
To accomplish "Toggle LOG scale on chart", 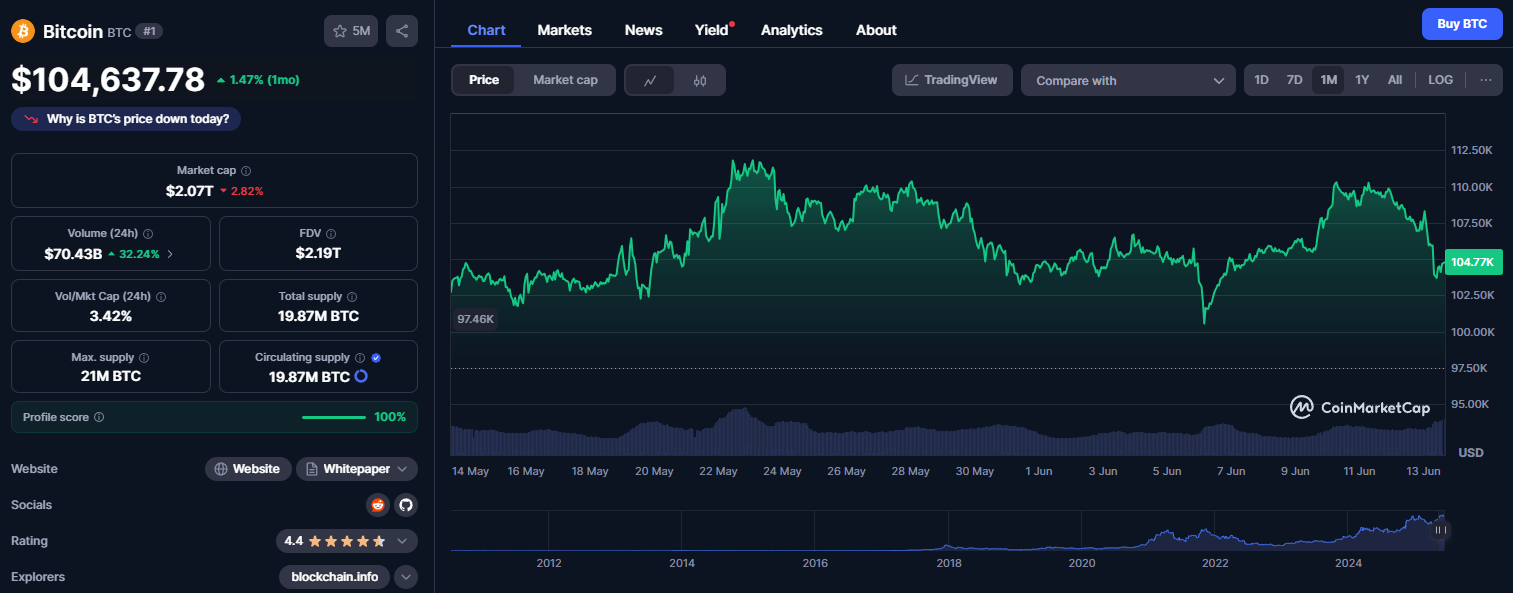I will [1441, 80].
